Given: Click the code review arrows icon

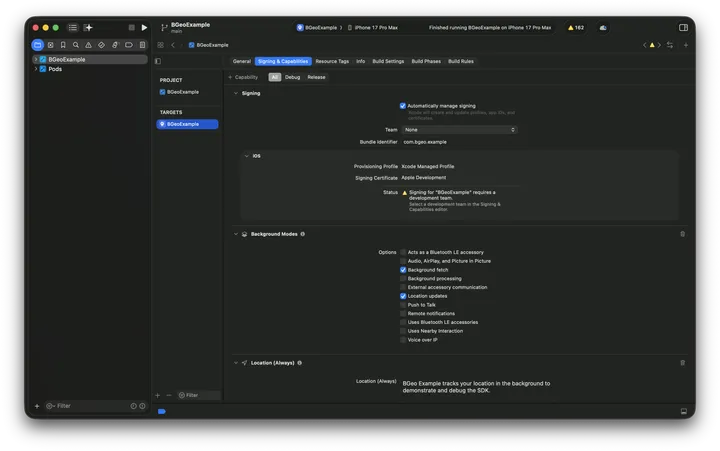Looking at the screenshot, I should coord(670,45).
